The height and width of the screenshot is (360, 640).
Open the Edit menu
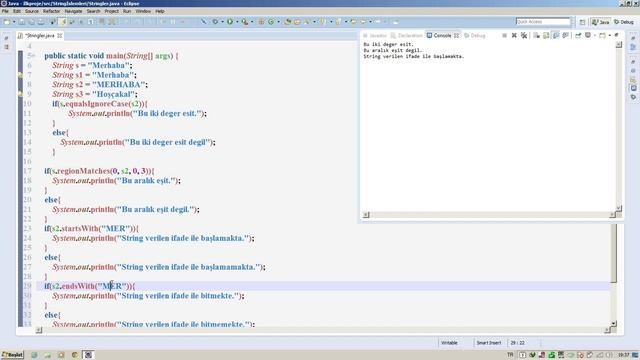(x=17, y=11)
